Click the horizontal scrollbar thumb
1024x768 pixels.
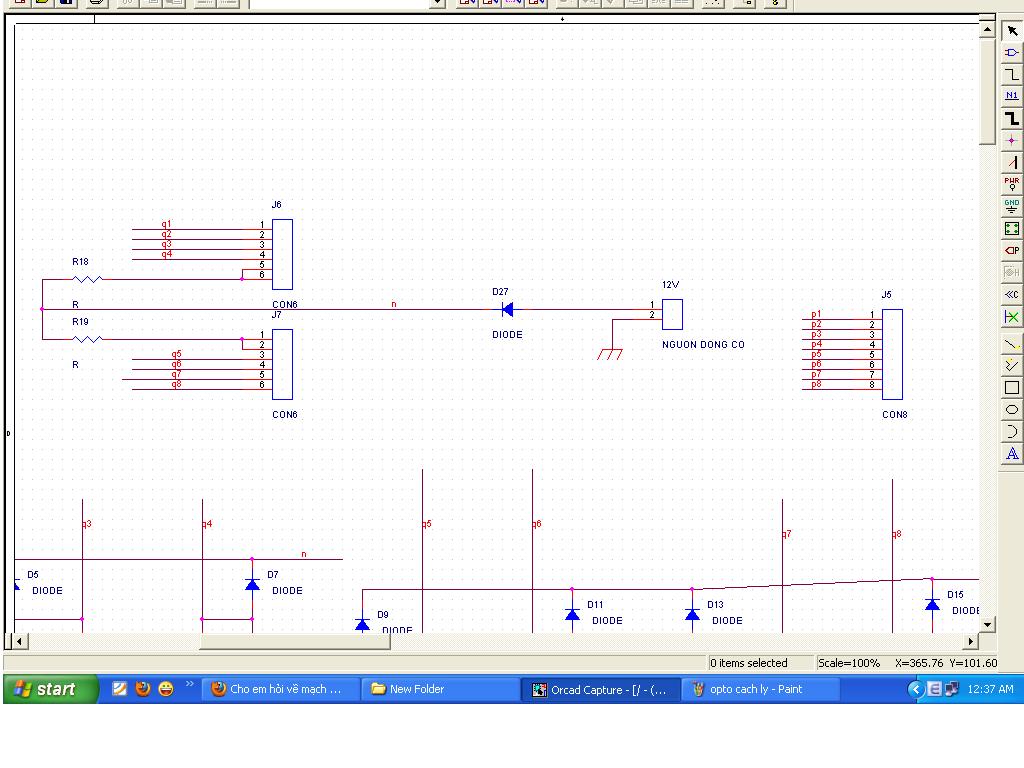tap(295, 641)
